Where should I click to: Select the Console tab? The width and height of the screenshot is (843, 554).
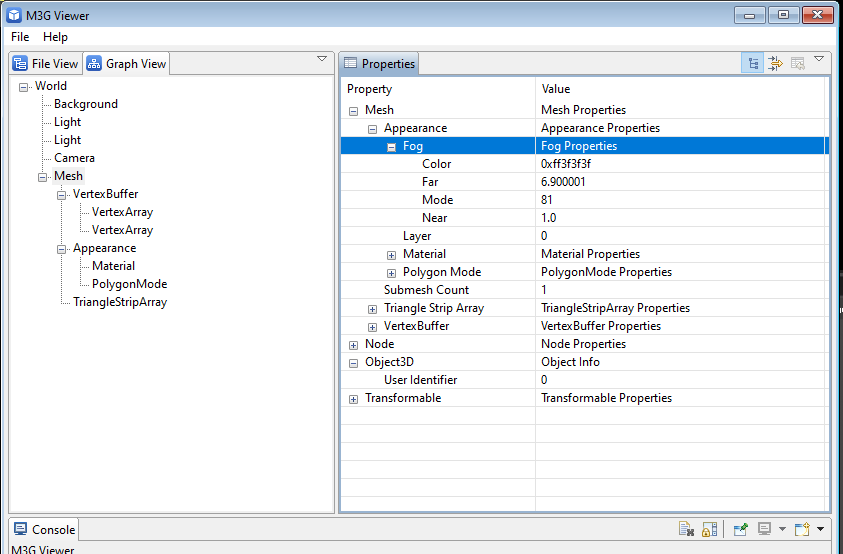click(45, 529)
